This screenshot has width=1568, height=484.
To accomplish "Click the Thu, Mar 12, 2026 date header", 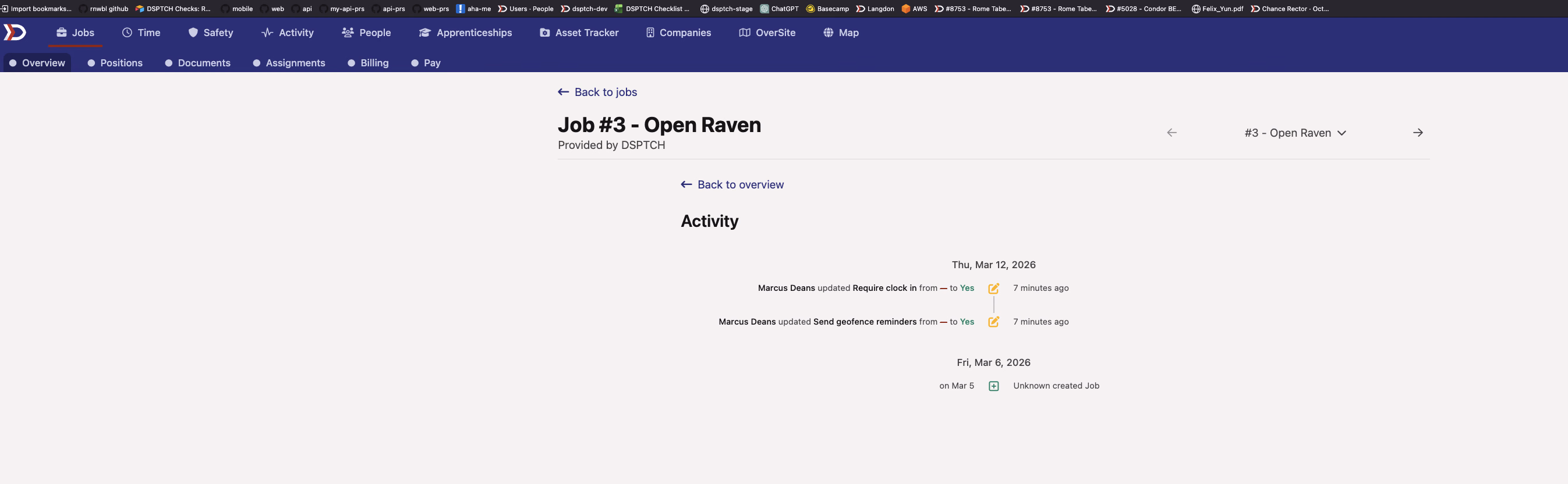I will [993, 265].
